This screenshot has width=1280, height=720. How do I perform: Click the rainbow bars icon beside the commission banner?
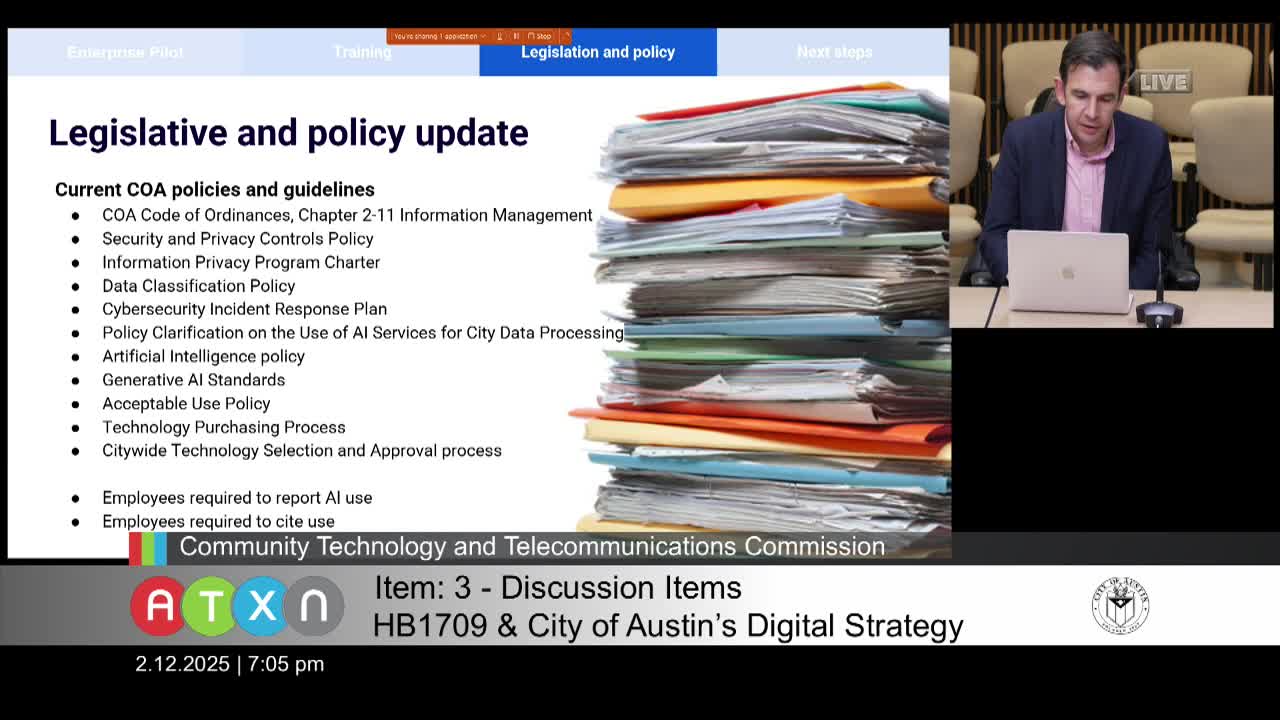click(148, 547)
